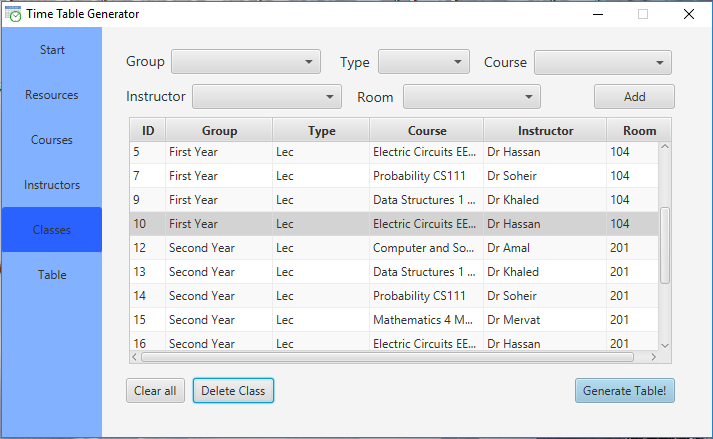Expand the Instructor dropdown
The width and height of the screenshot is (713, 439).
click(x=267, y=97)
